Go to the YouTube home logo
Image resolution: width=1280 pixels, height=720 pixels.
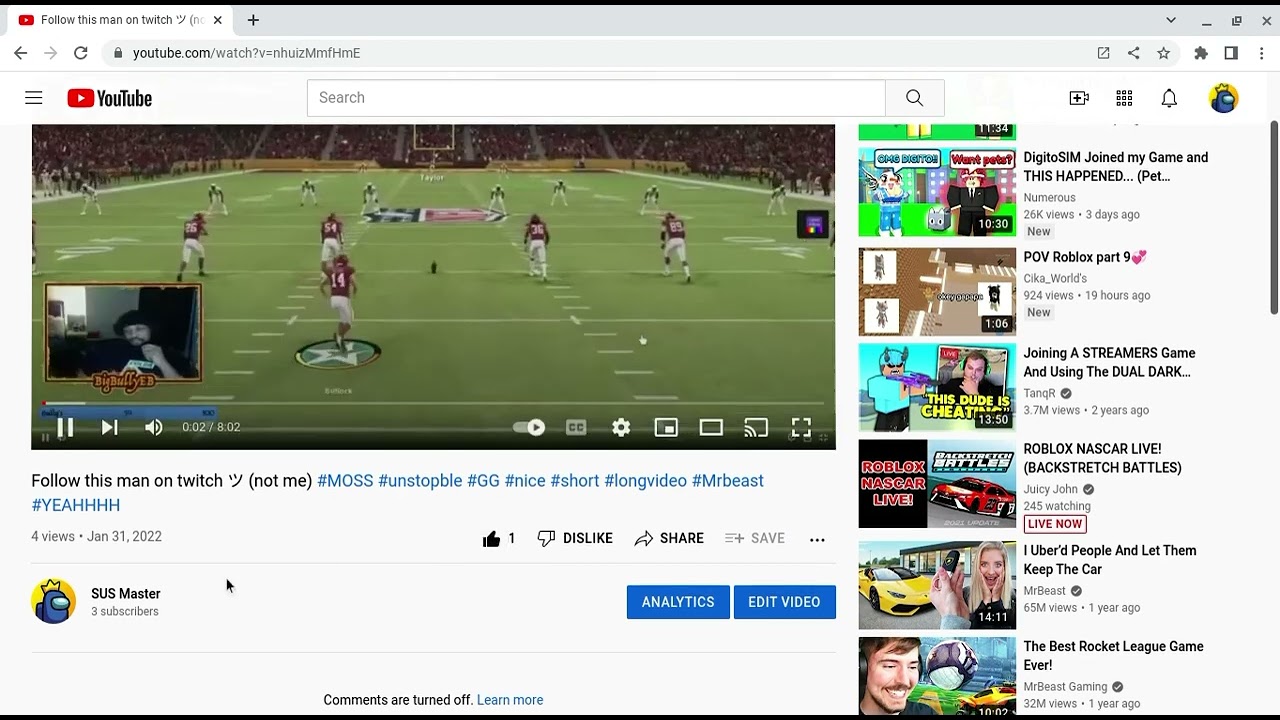110,98
